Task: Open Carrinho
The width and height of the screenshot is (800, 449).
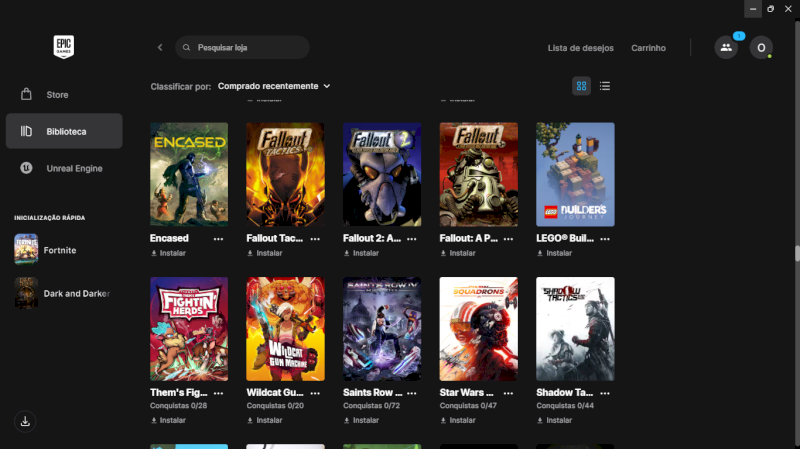Action: (x=648, y=48)
